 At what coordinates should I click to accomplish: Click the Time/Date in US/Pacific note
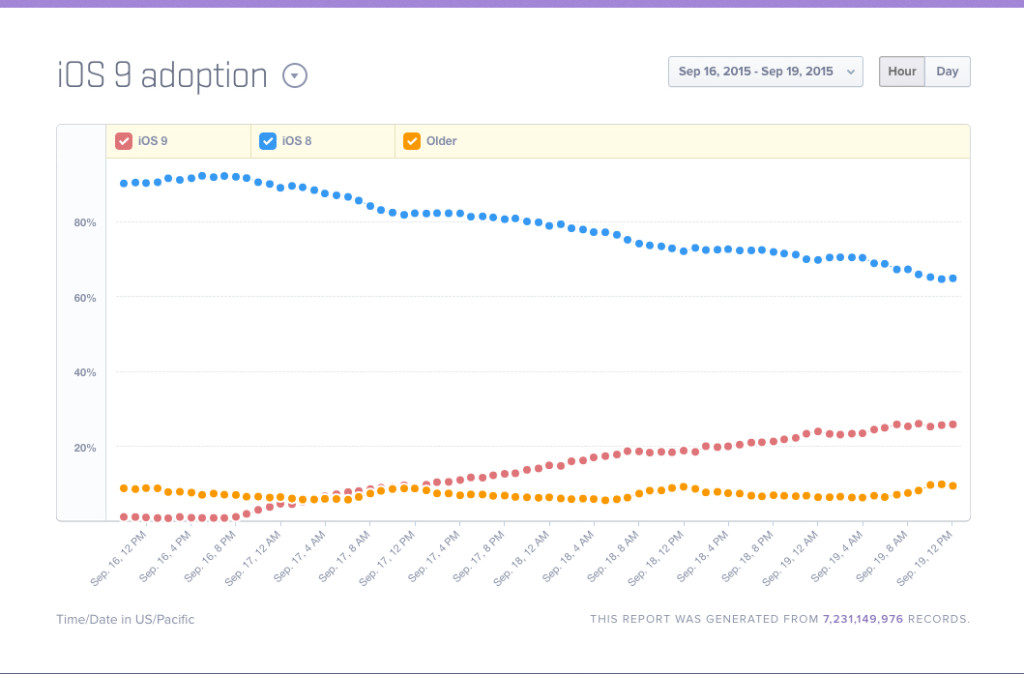125,619
